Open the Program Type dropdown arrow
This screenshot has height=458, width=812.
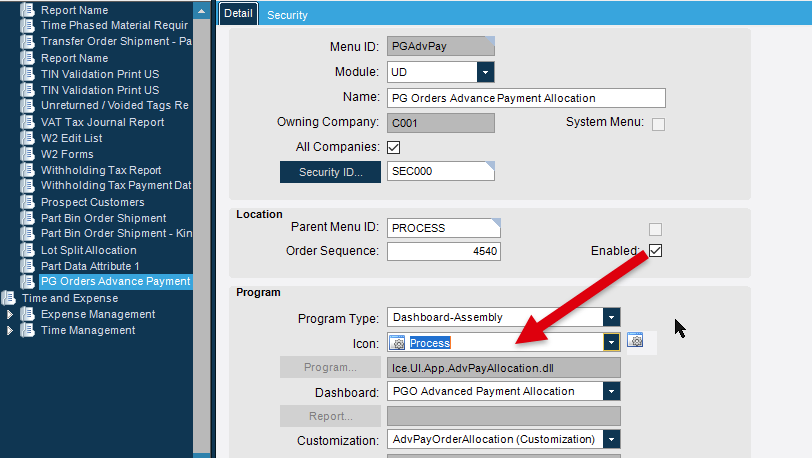(611, 317)
